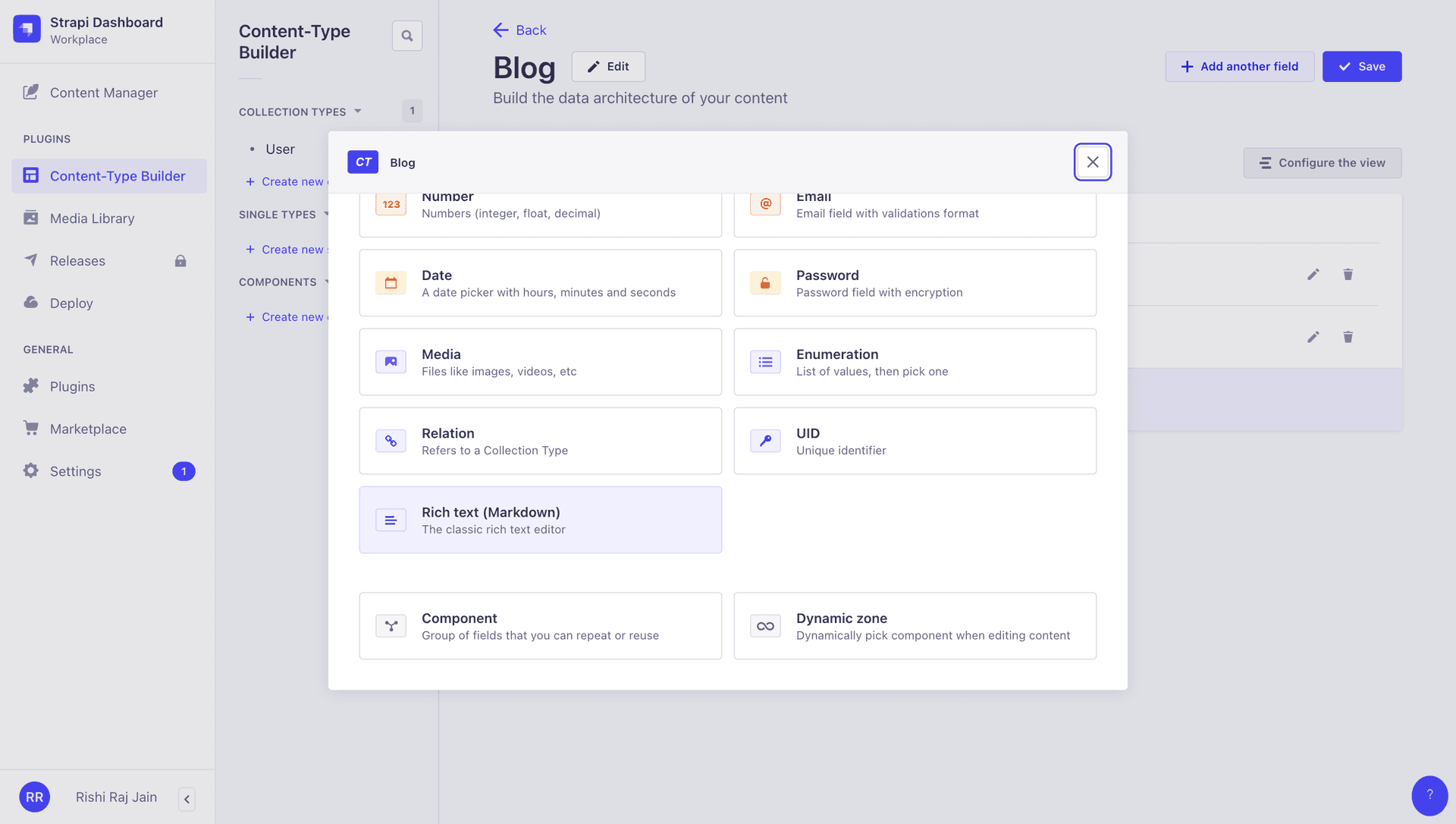Select the Media field type icon

coord(391,362)
